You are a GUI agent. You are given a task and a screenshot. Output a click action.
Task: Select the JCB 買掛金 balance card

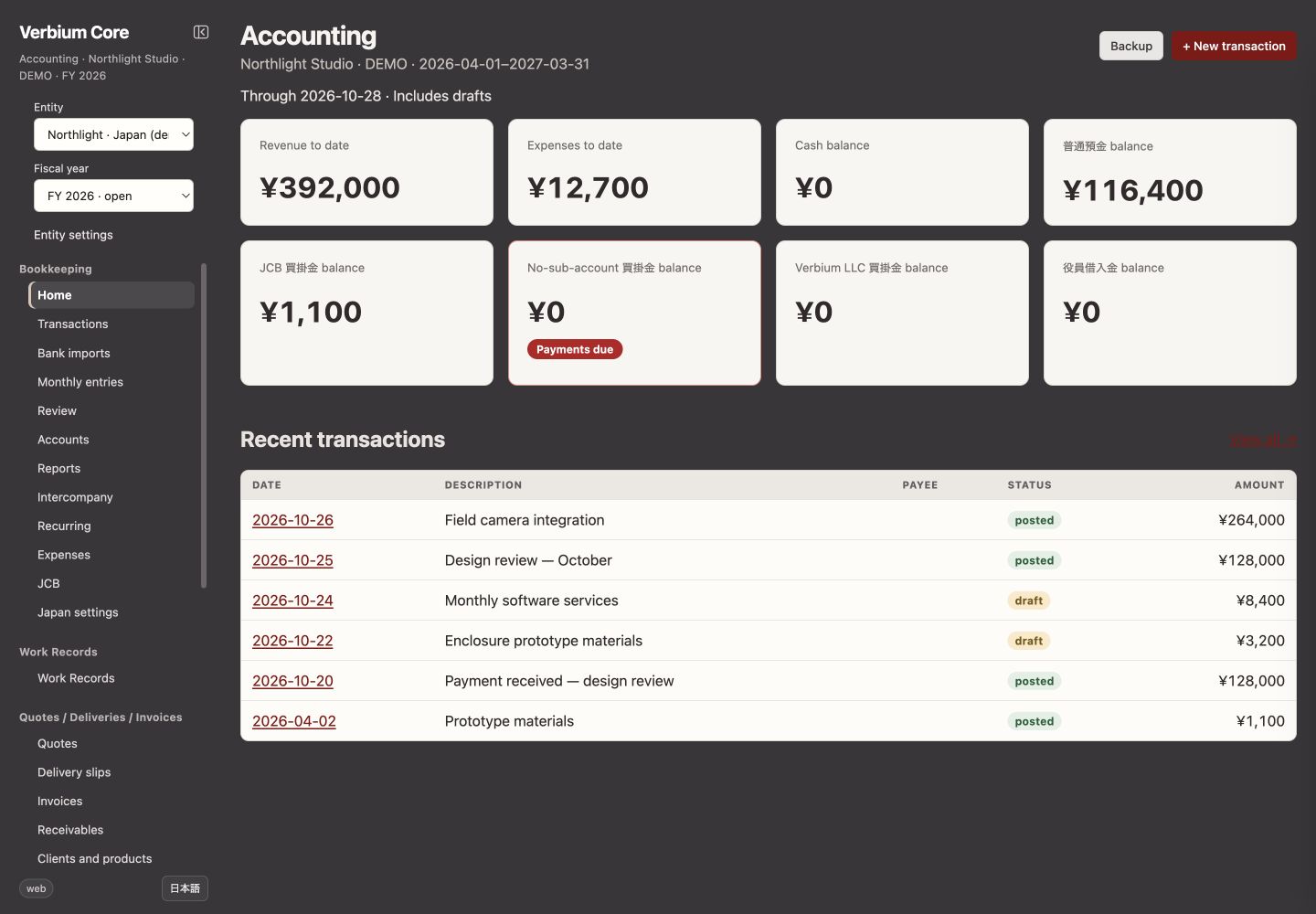[366, 313]
